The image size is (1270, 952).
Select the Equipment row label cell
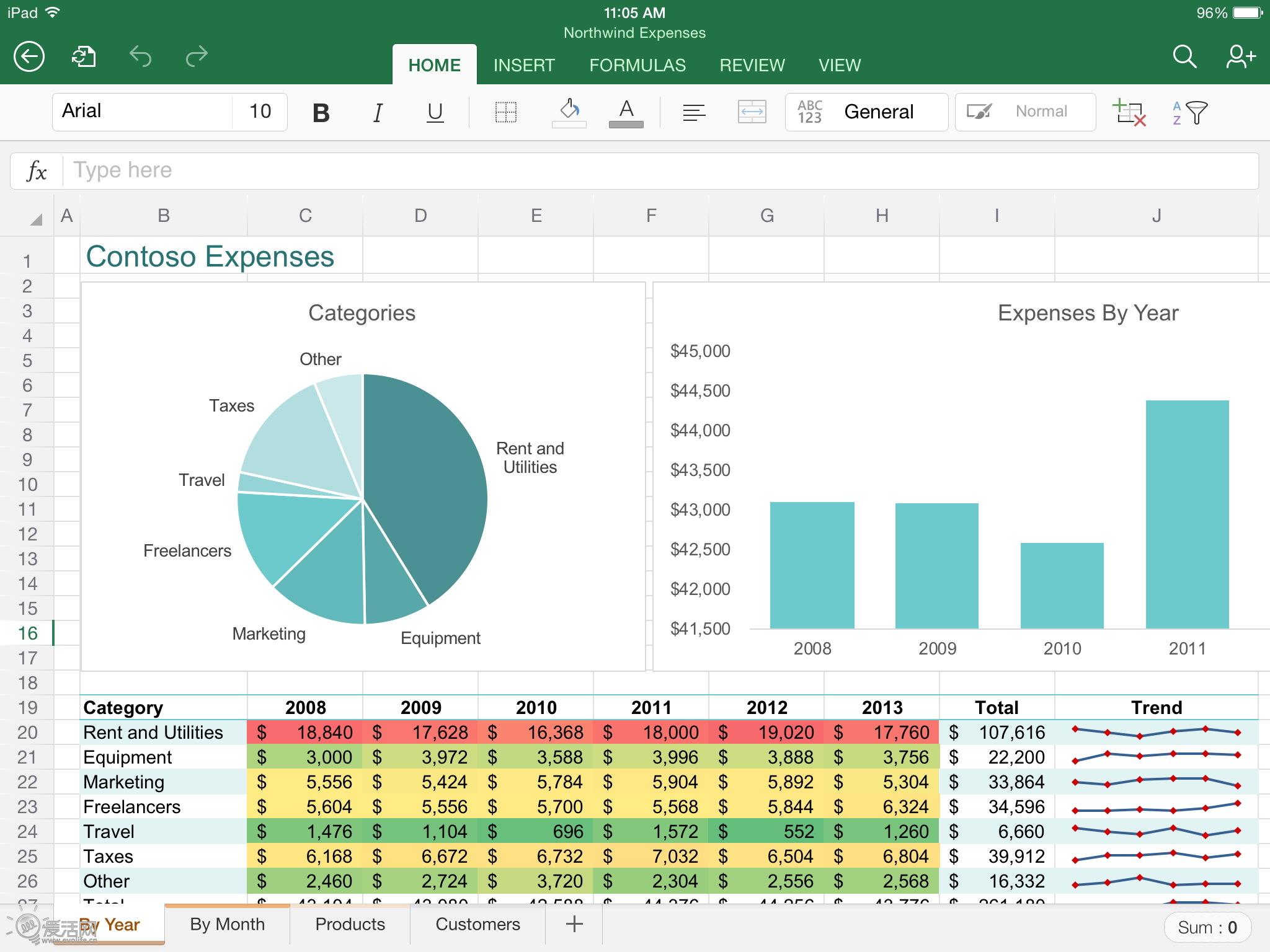coord(164,757)
